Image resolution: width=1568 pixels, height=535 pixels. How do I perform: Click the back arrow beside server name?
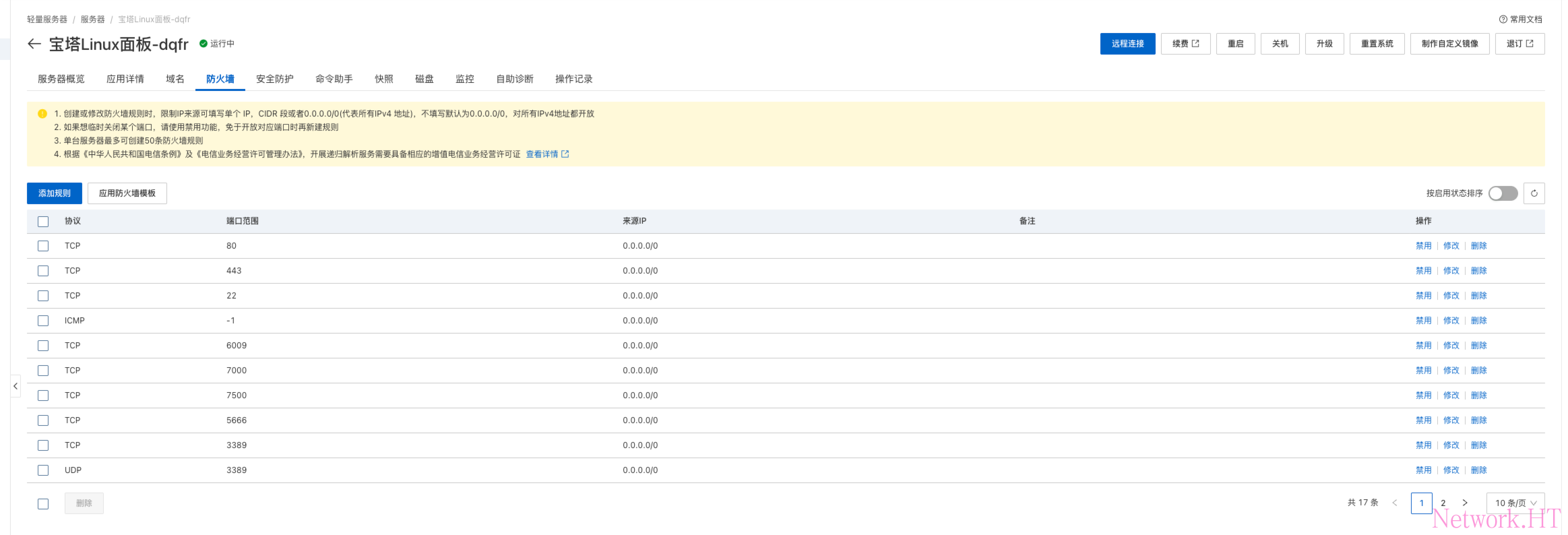point(34,44)
